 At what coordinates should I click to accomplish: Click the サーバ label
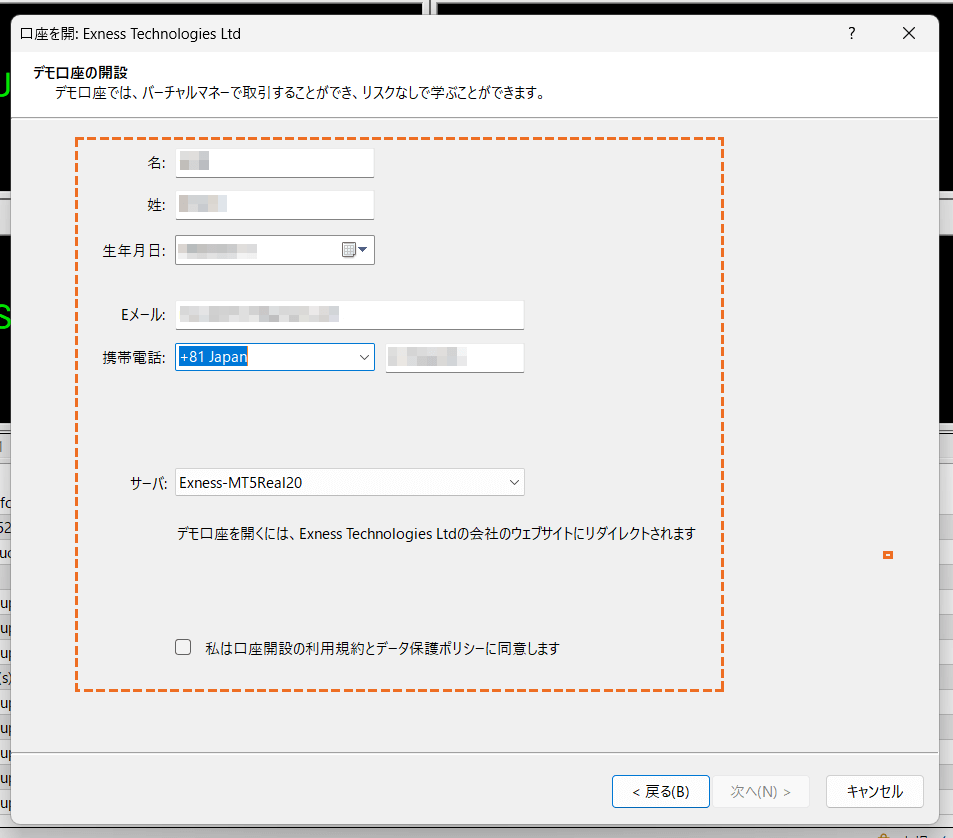tap(148, 483)
